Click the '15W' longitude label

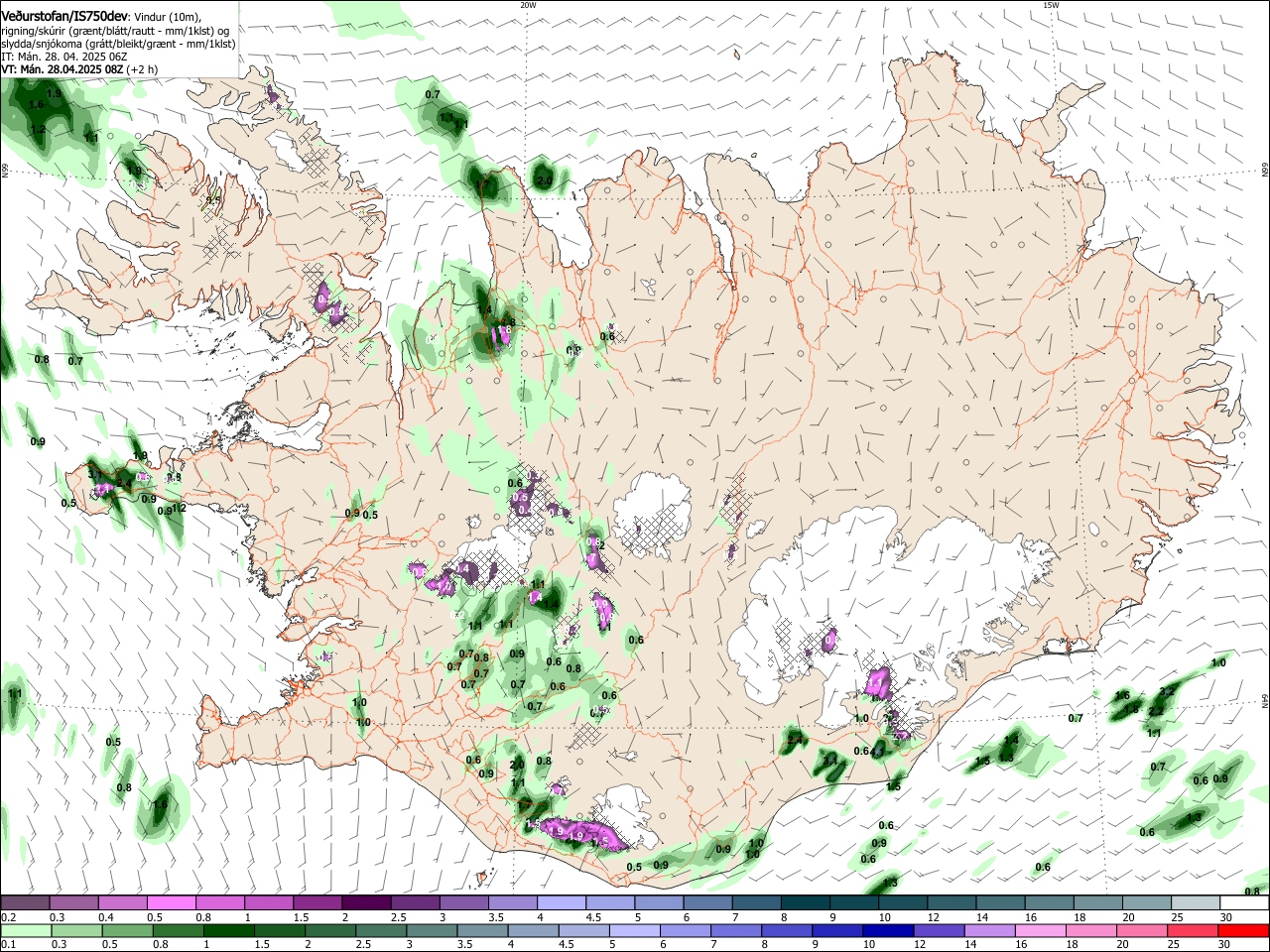[x=1051, y=5]
